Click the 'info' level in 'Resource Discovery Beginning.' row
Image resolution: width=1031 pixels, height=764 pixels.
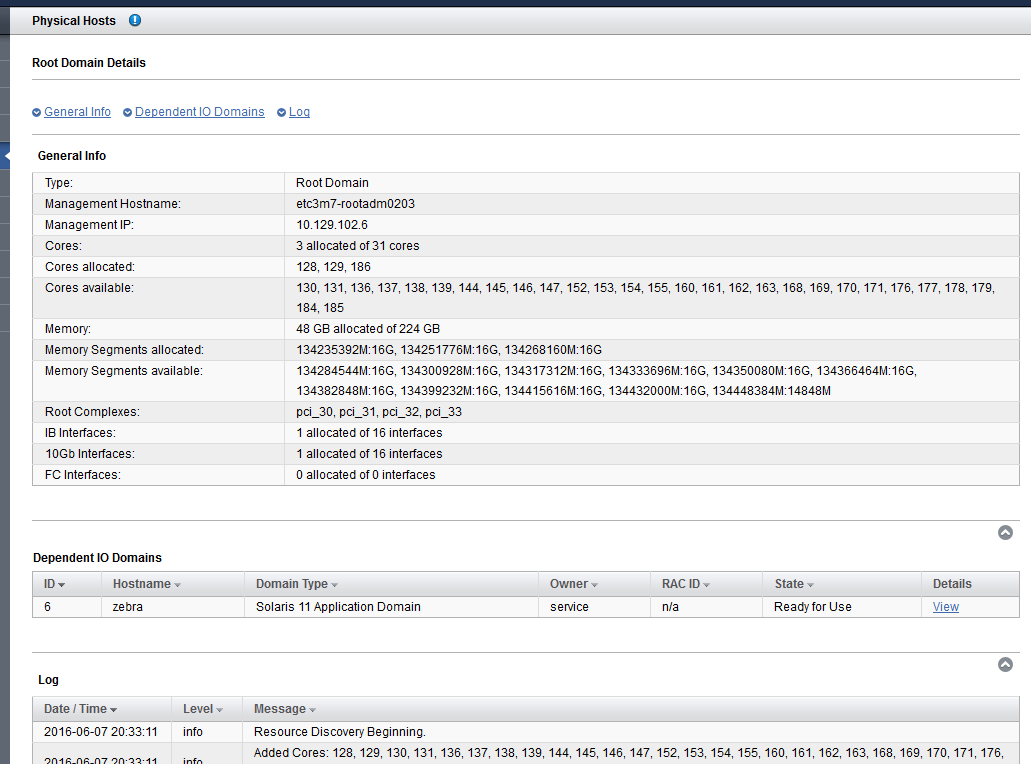(193, 732)
